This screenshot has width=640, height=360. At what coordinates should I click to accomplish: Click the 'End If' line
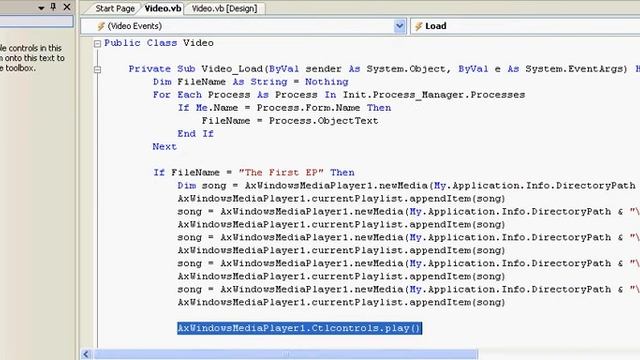[x=196, y=133]
